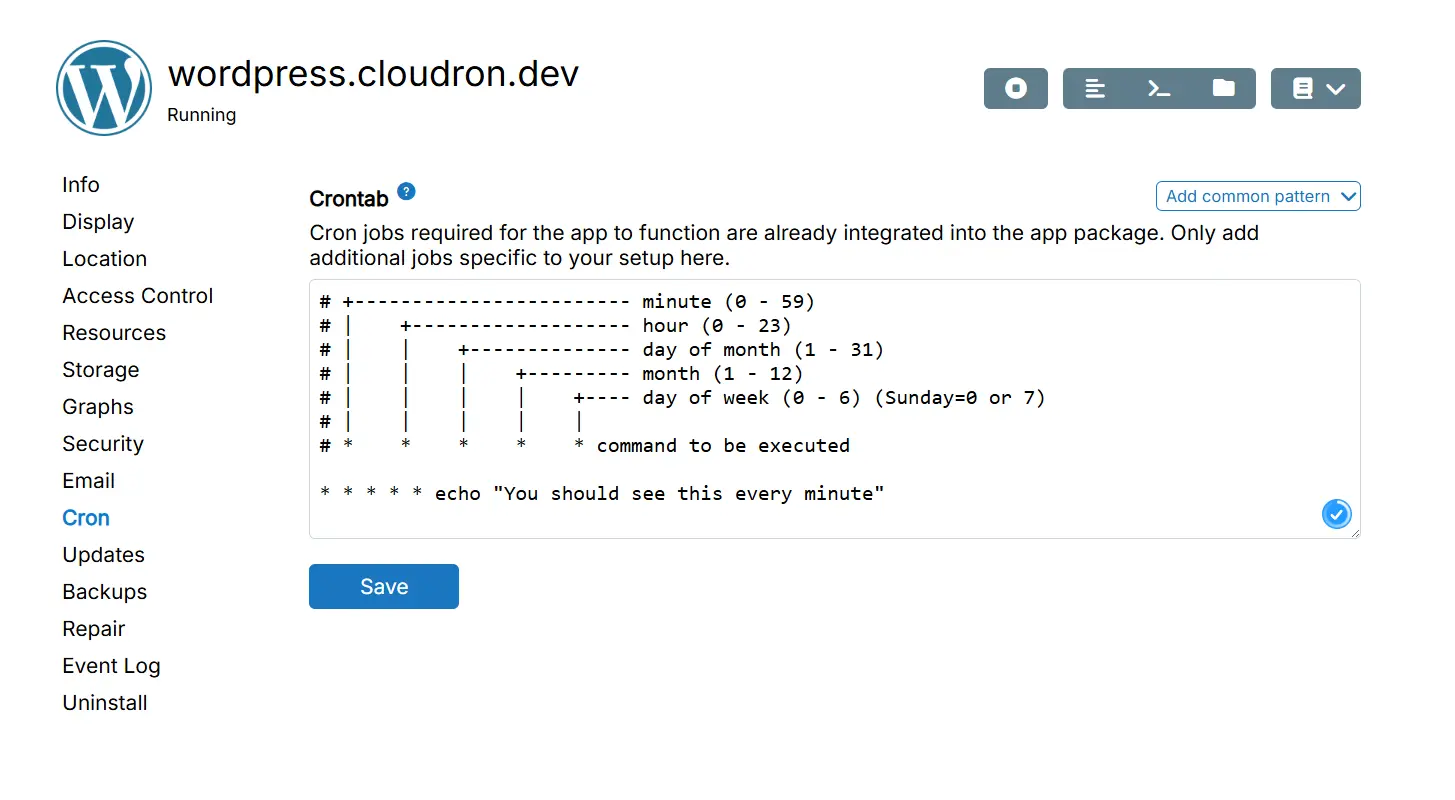
Task: Click the WordPress logo
Action: (104, 88)
